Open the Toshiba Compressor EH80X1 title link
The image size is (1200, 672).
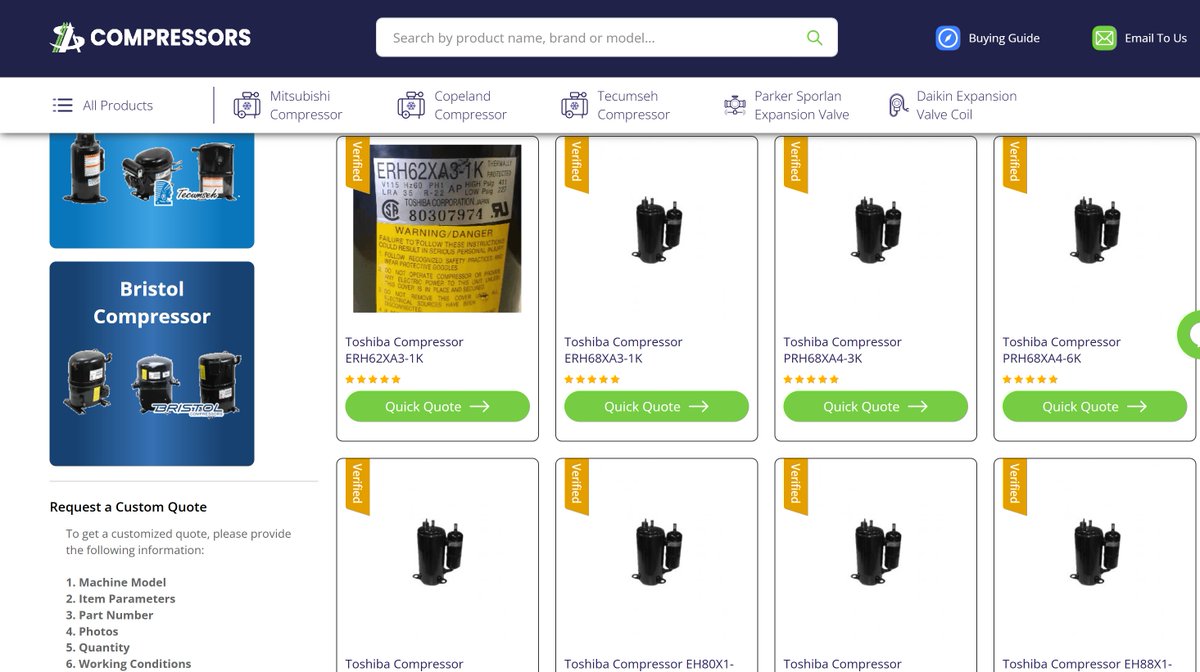tap(649, 664)
